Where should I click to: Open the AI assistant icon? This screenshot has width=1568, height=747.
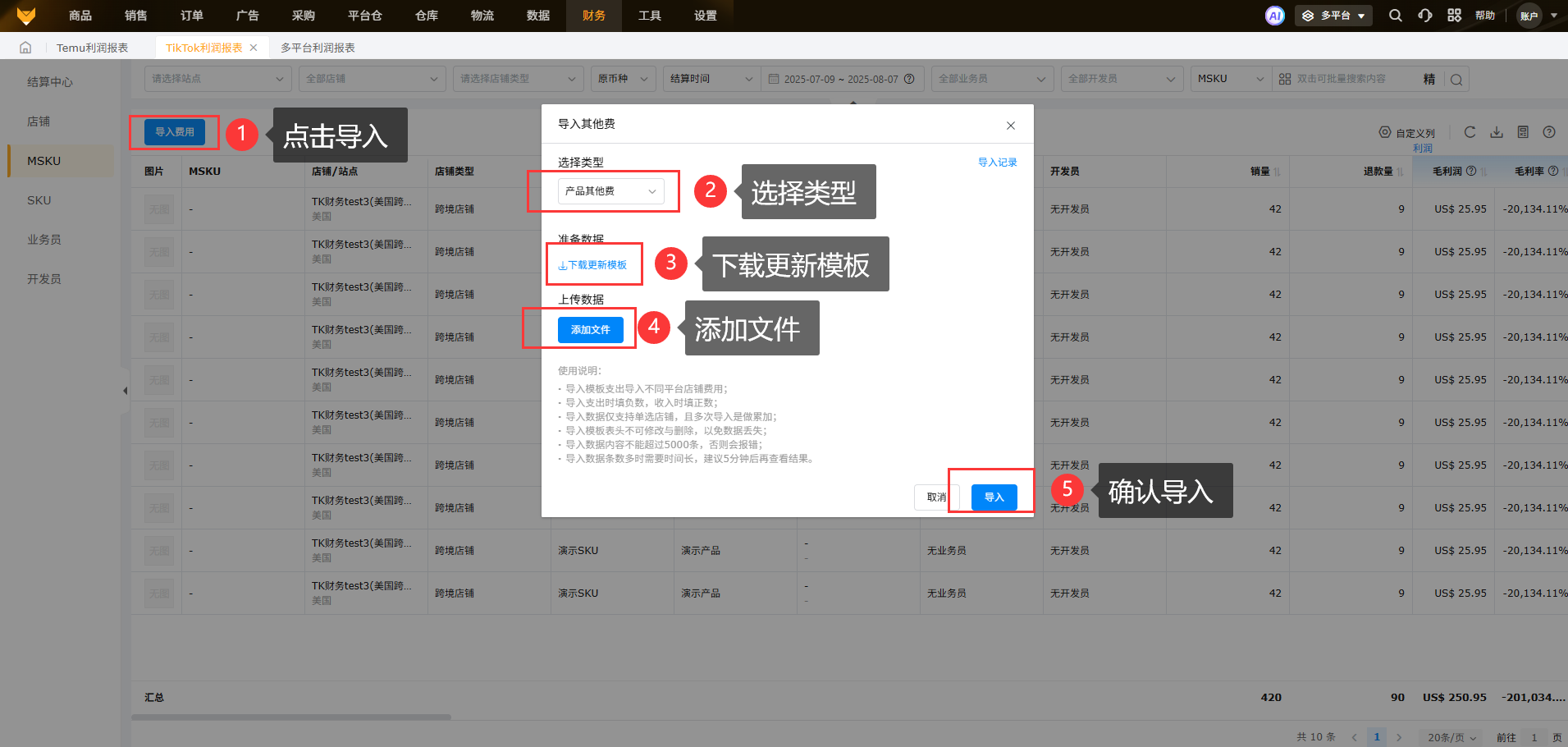[1274, 16]
